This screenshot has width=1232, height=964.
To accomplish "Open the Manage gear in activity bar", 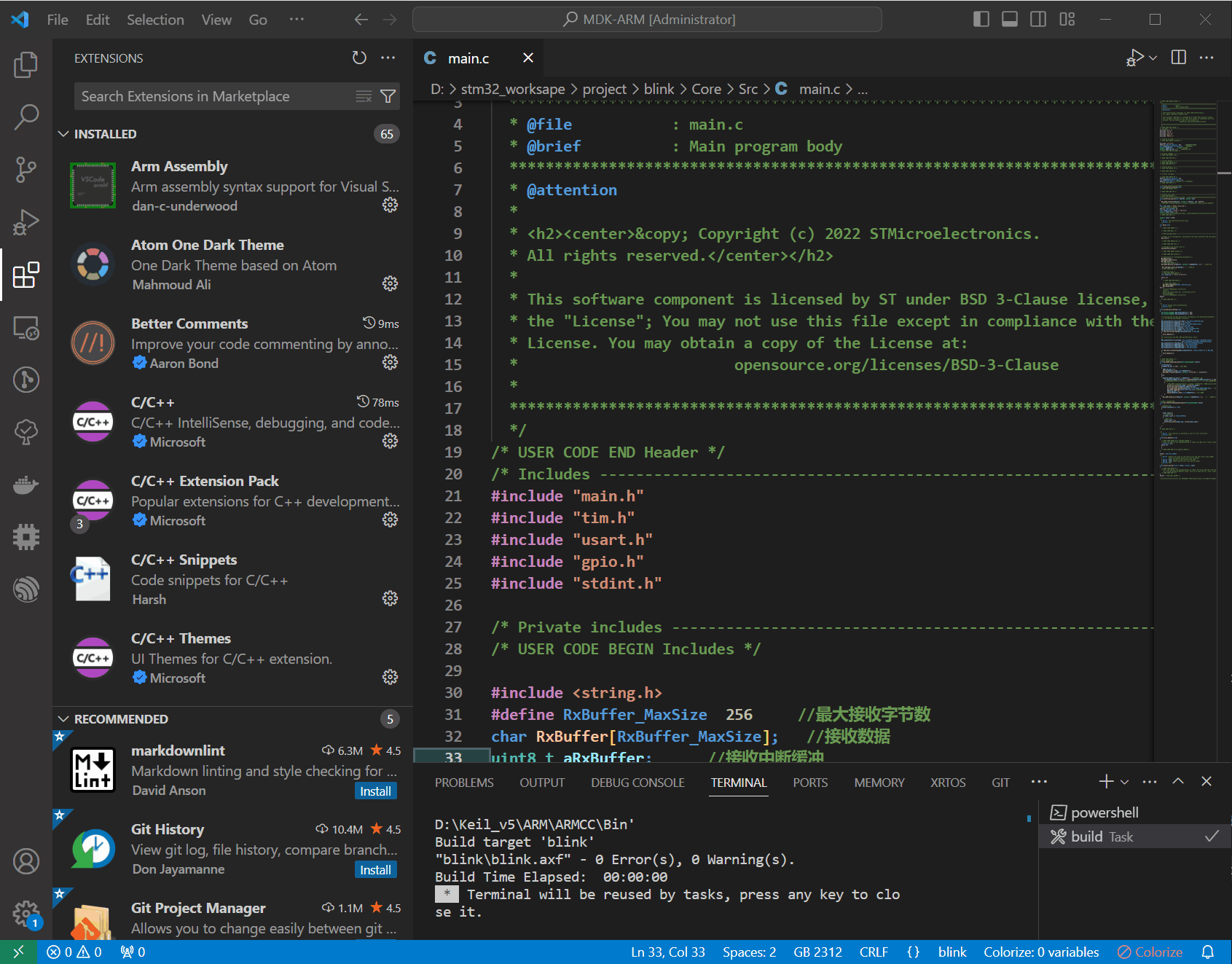I will (26, 913).
